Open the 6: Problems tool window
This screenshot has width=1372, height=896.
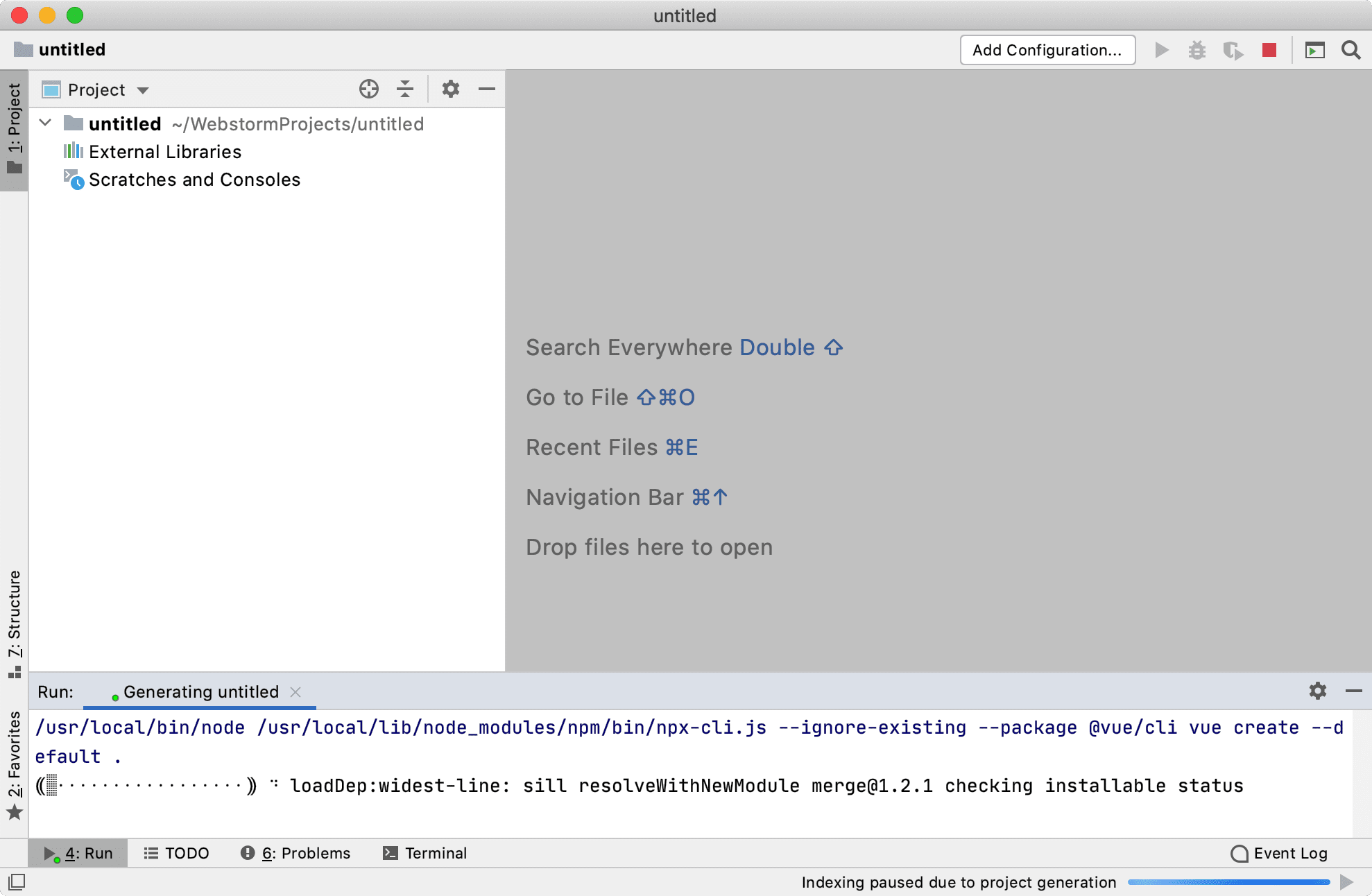click(x=295, y=853)
